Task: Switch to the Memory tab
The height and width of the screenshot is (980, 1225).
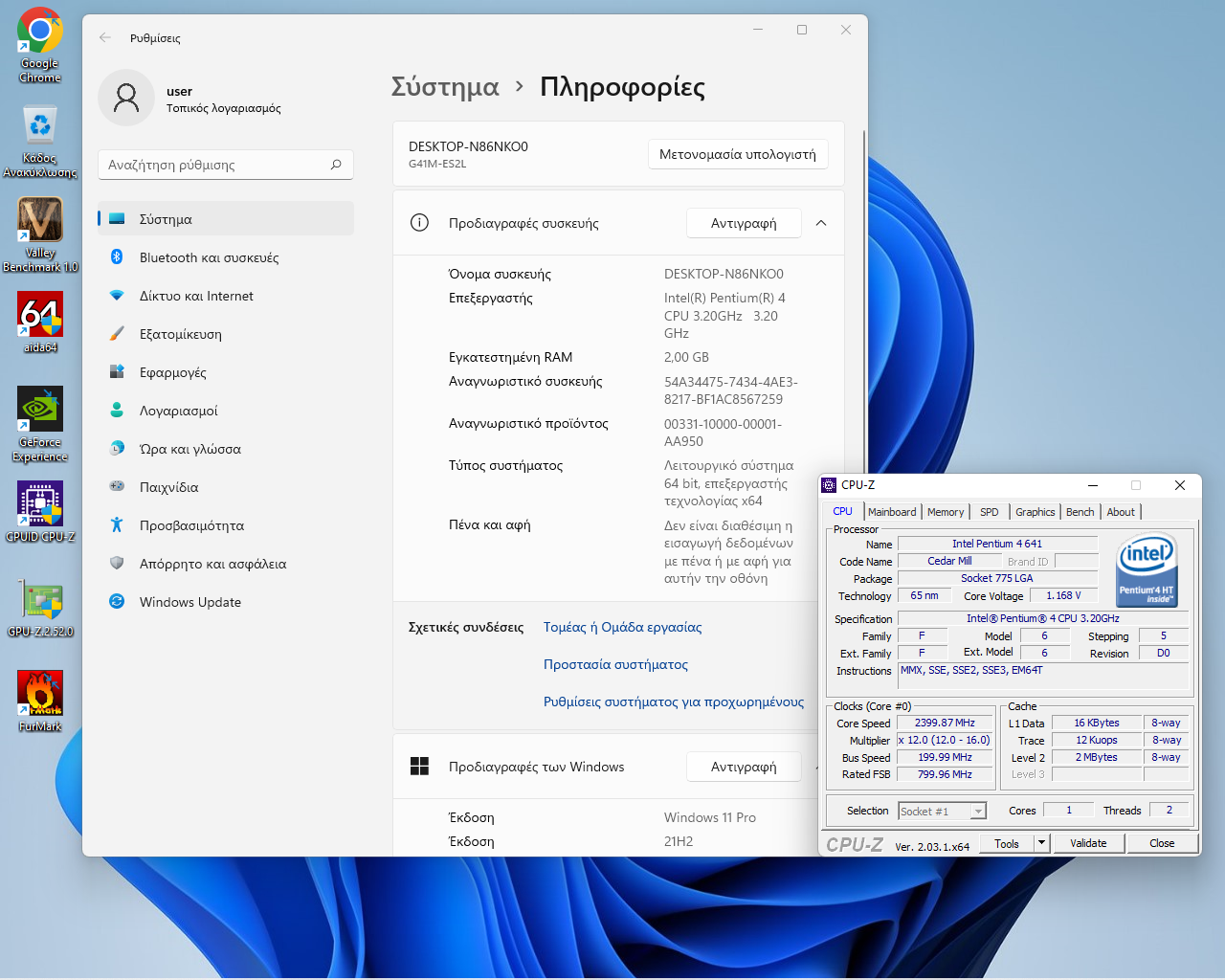Action: pos(946,512)
